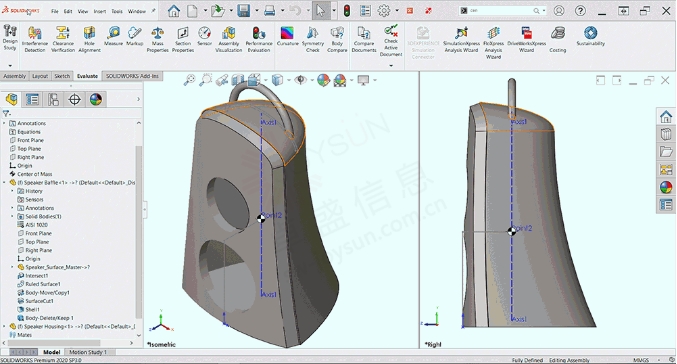Expand the Solid Bodies(1) folder
The width and height of the screenshot is (677, 364).
click(13, 216)
